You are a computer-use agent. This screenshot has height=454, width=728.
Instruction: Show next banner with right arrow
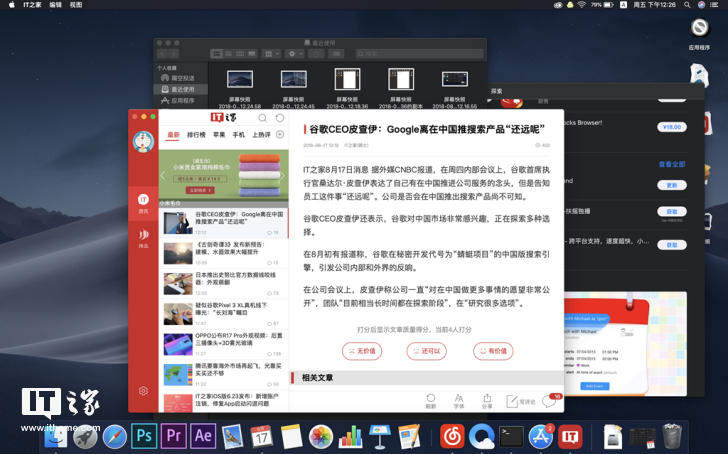[x=283, y=175]
